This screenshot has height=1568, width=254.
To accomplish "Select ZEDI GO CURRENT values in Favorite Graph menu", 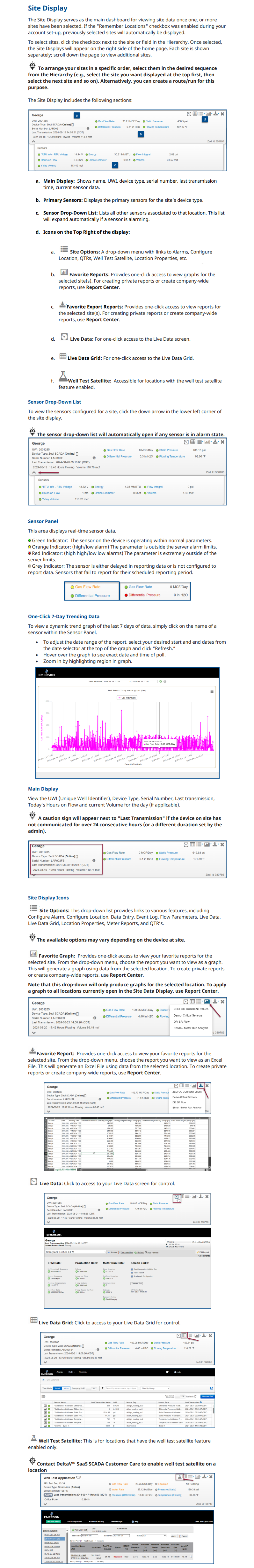I will pyautogui.click(x=191, y=1009).
